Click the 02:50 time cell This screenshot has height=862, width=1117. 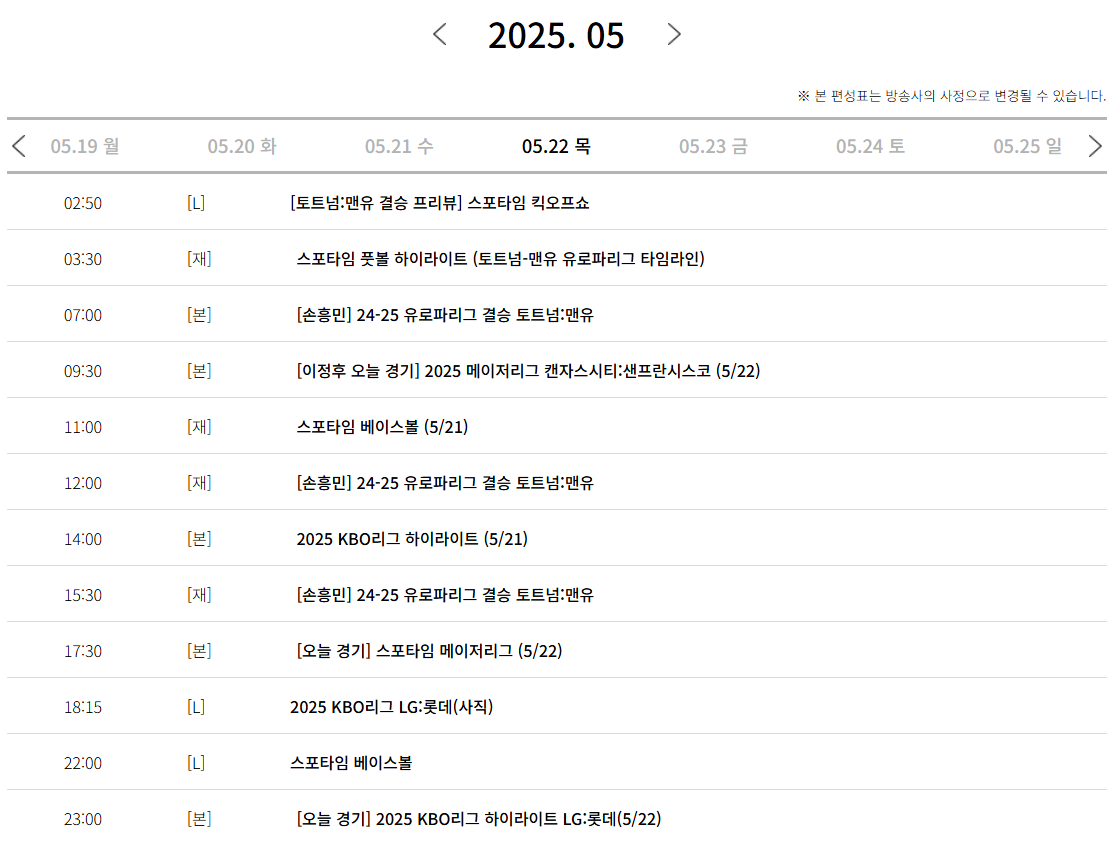coord(83,203)
